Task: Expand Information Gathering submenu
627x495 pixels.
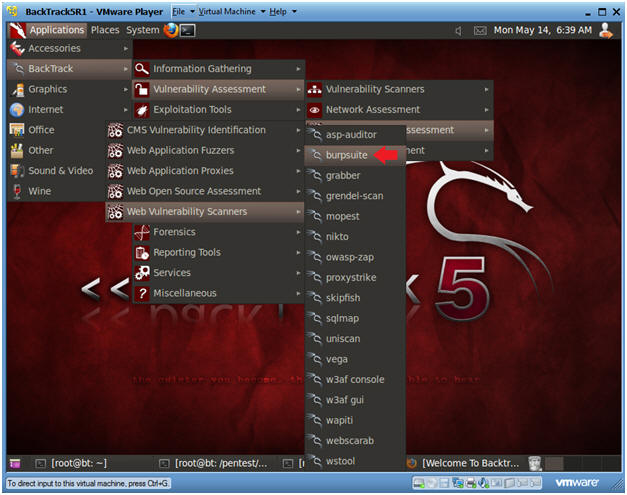Action: click(x=218, y=69)
